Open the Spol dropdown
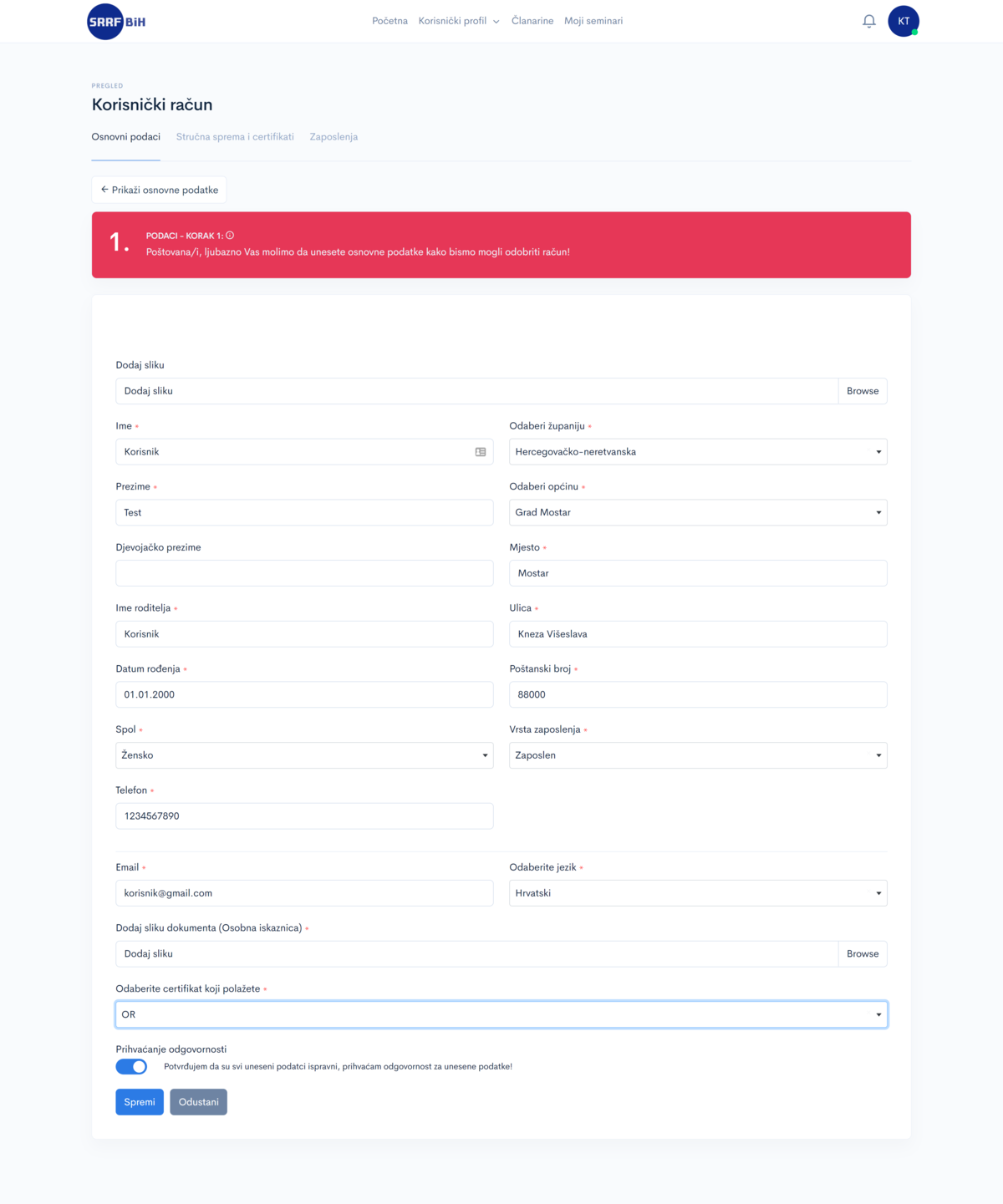The height and width of the screenshot is (1204, 1003). [304, 755]
